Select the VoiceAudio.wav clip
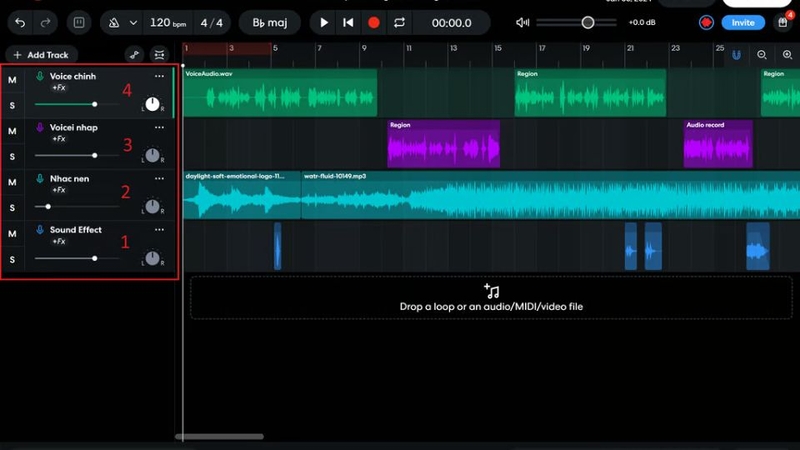Screen dimensions: 800x450 pyautogui.click(x=280, y=93)
